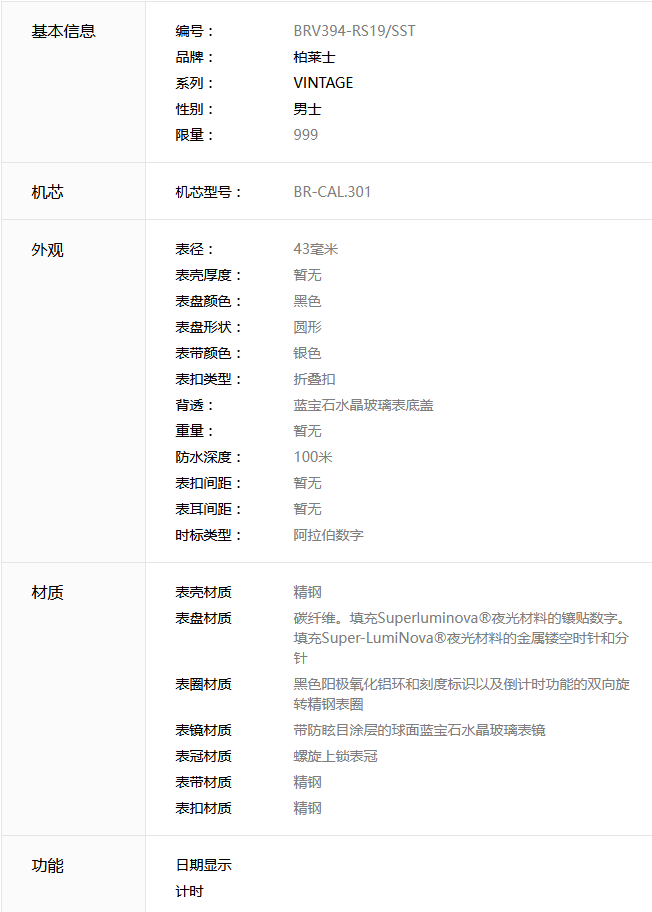Screen dimensions: 652x912
Task: Click the dial shape value 圆形
Action: coord(307,327)
